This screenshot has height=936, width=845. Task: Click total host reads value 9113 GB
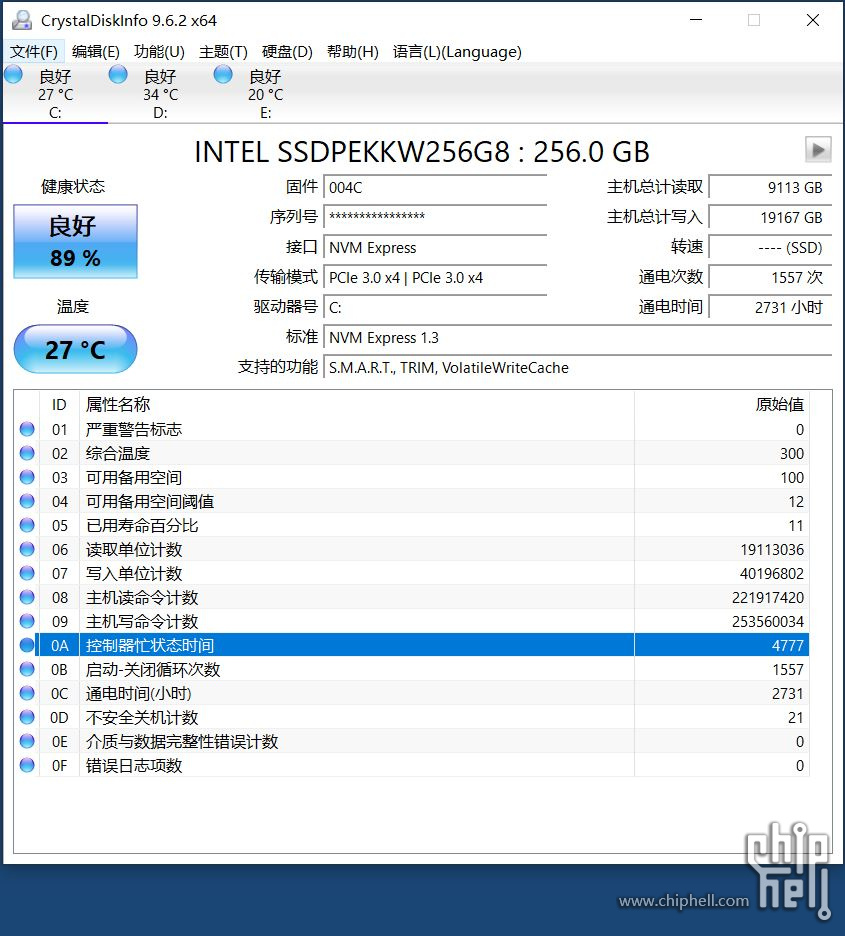pyautogui.click(x=770, y=187)
